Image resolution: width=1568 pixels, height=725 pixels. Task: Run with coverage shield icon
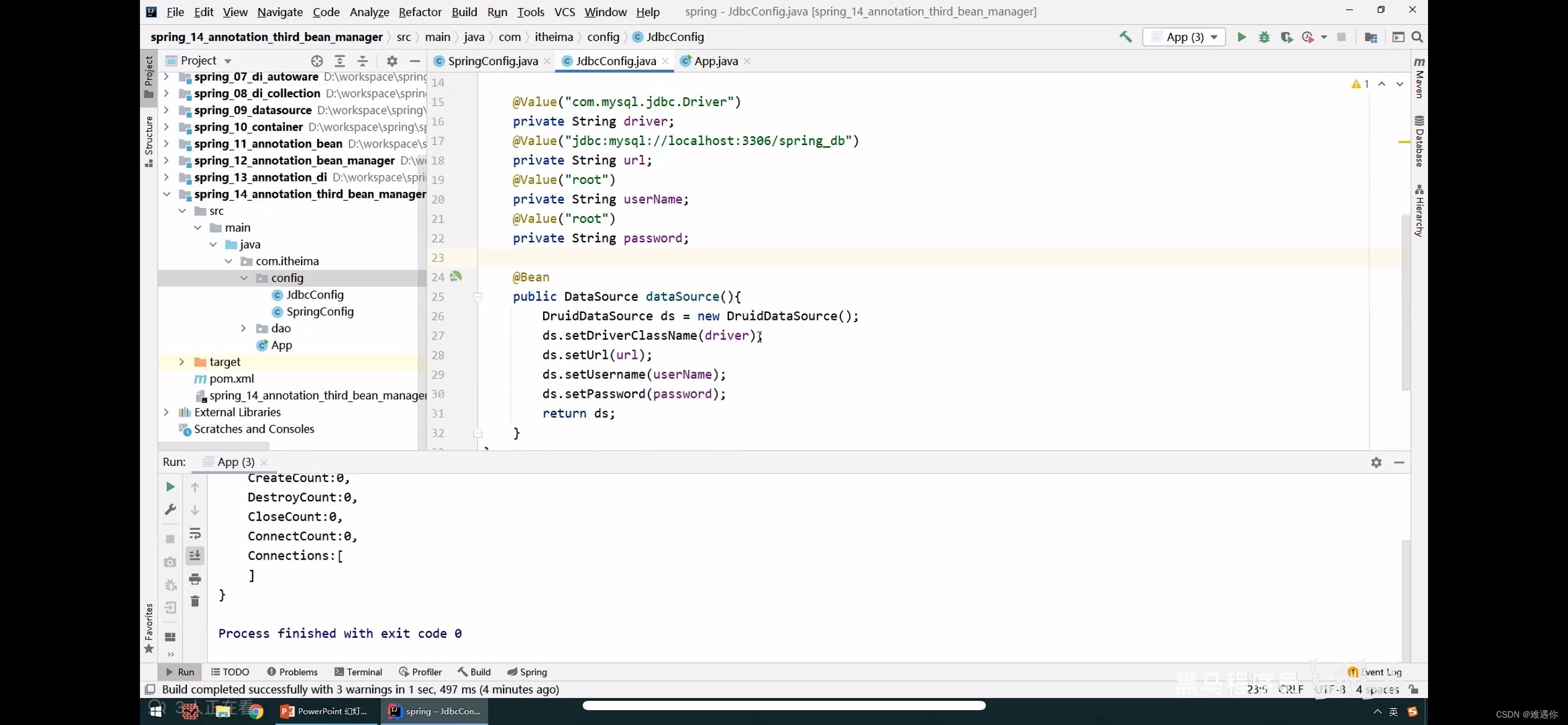[1286, 37]
